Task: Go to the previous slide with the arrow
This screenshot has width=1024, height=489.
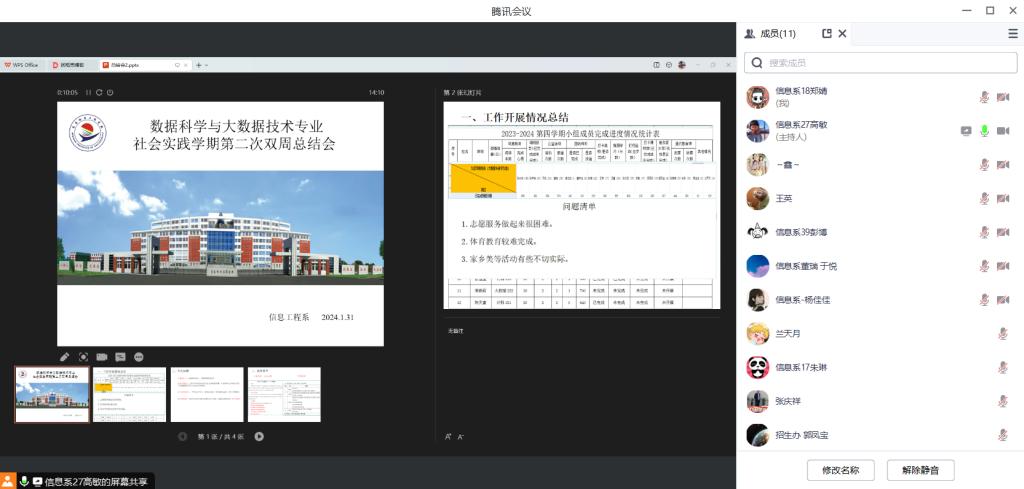Action: coord(182,436)
